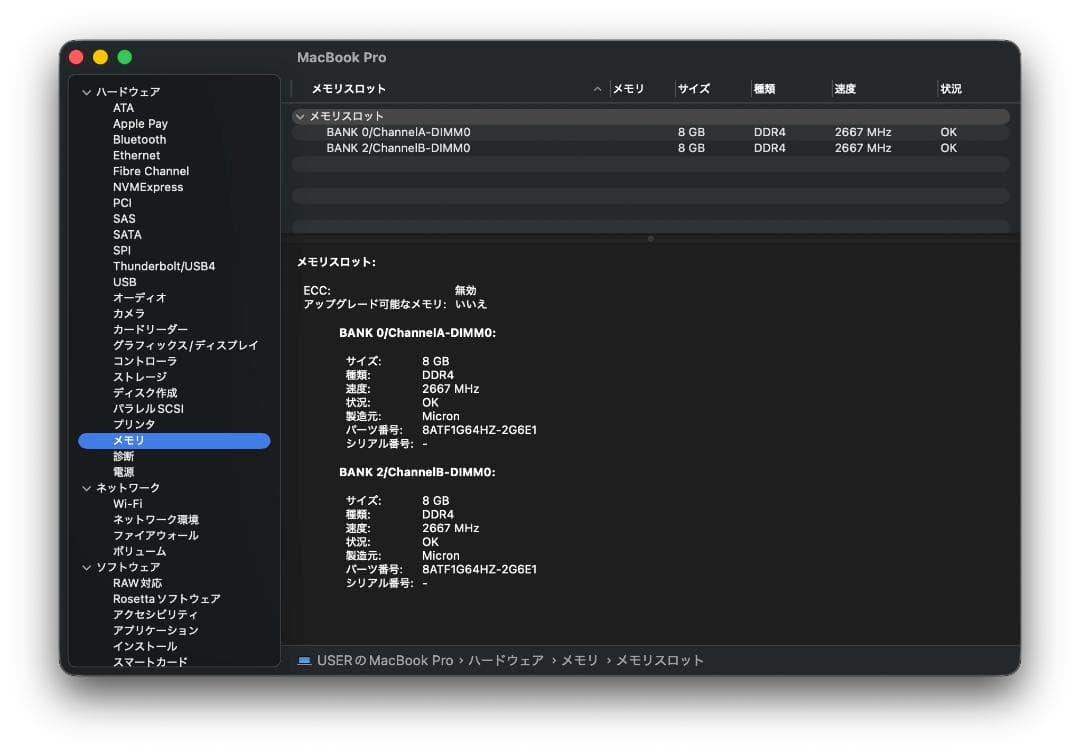1080x754 pixels.
Task: Click the highlighted メモリ sidebar item
Action: (x=174, y=441)
